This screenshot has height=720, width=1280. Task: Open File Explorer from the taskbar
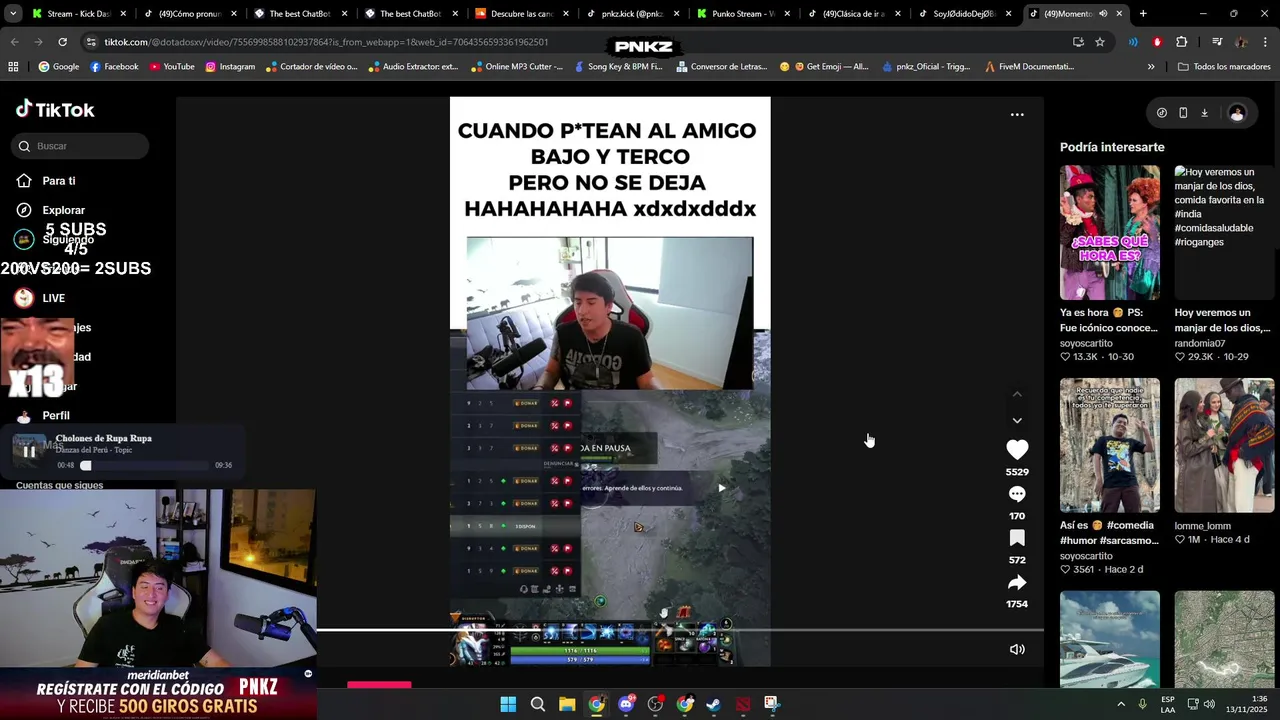pyautogui.click(x=567, y=704)
